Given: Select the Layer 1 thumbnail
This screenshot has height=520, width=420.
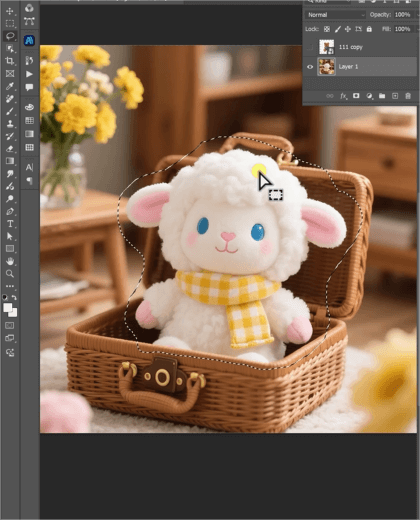Looking at the screenshot, I should point(327,67).
